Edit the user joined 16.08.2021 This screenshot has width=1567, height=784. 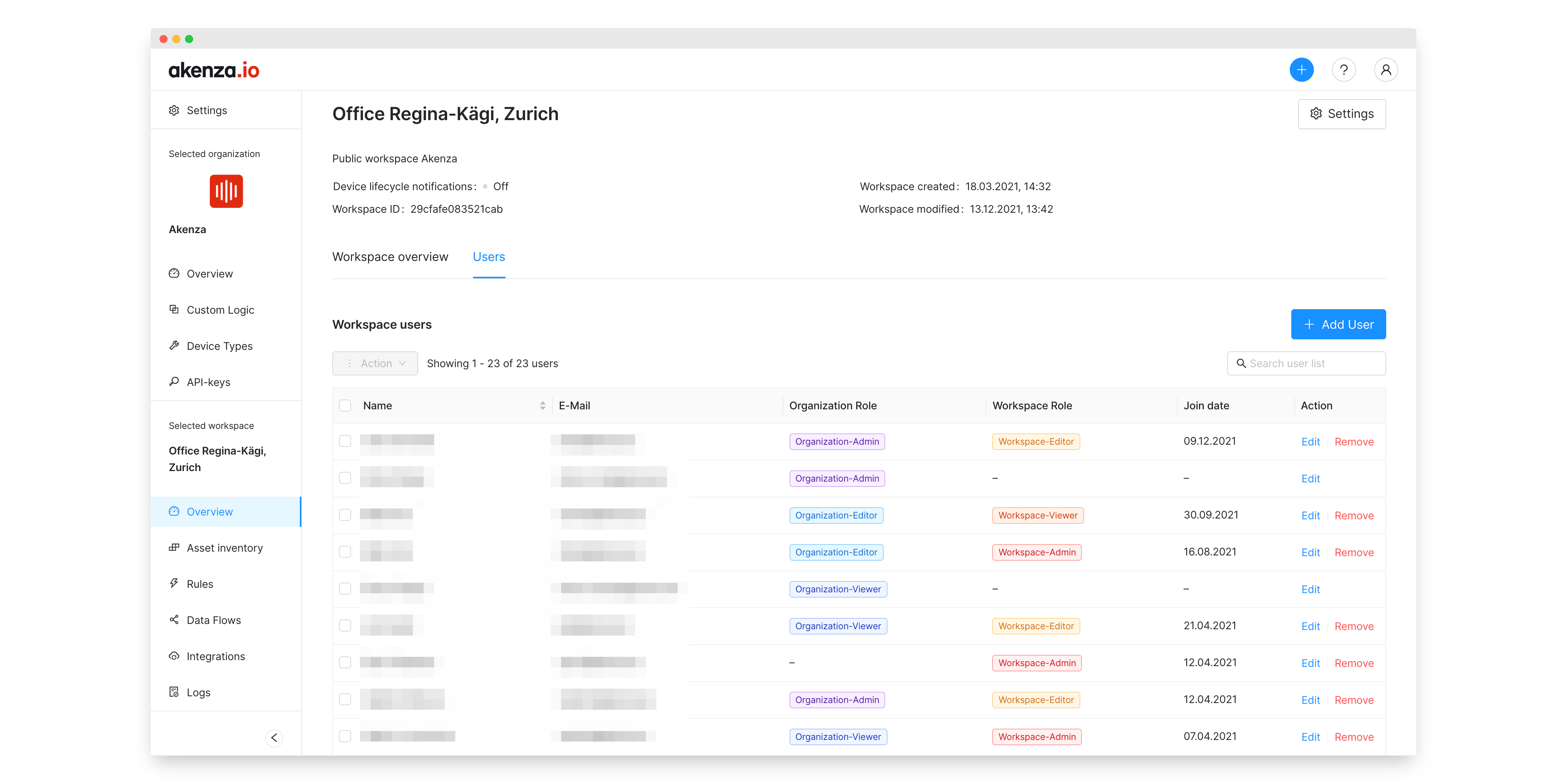(x=1310, y=552)
